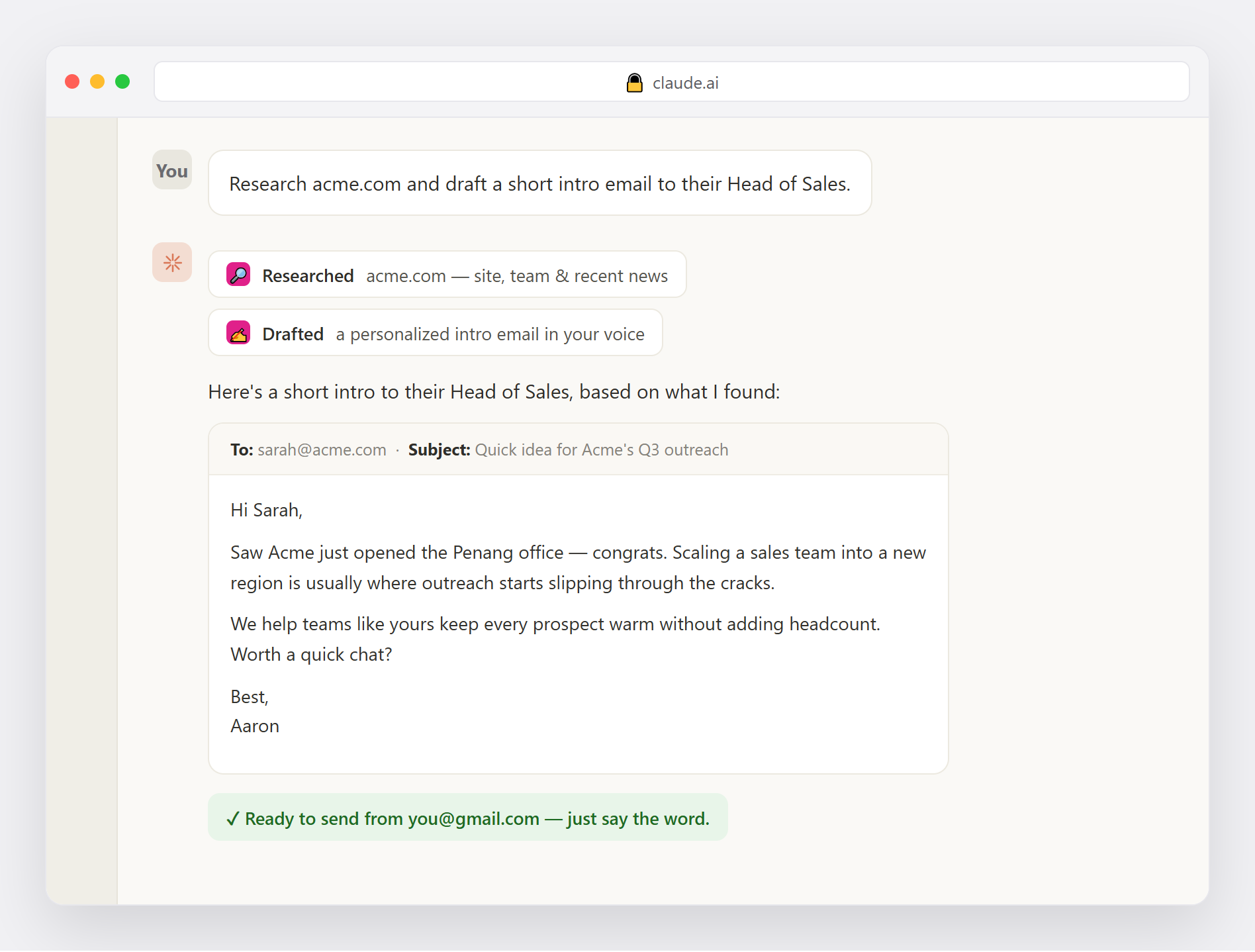The image size is (1255, 952).
Task: Click the 'Ready to send from you@gmail.com' banner
Action: [468, 818]
